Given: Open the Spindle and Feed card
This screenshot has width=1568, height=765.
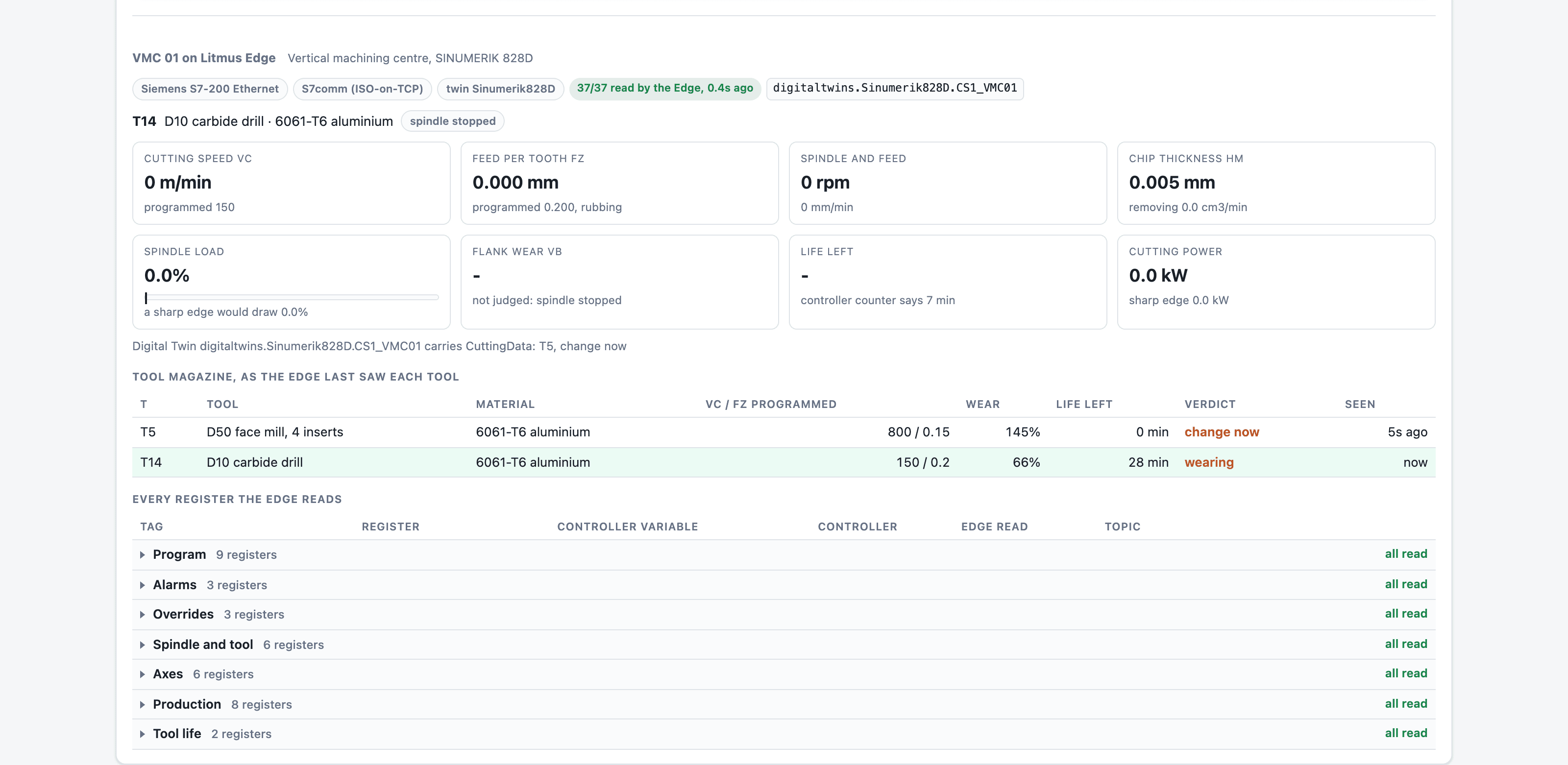Looking at the screenshot, I should (948, 183).
